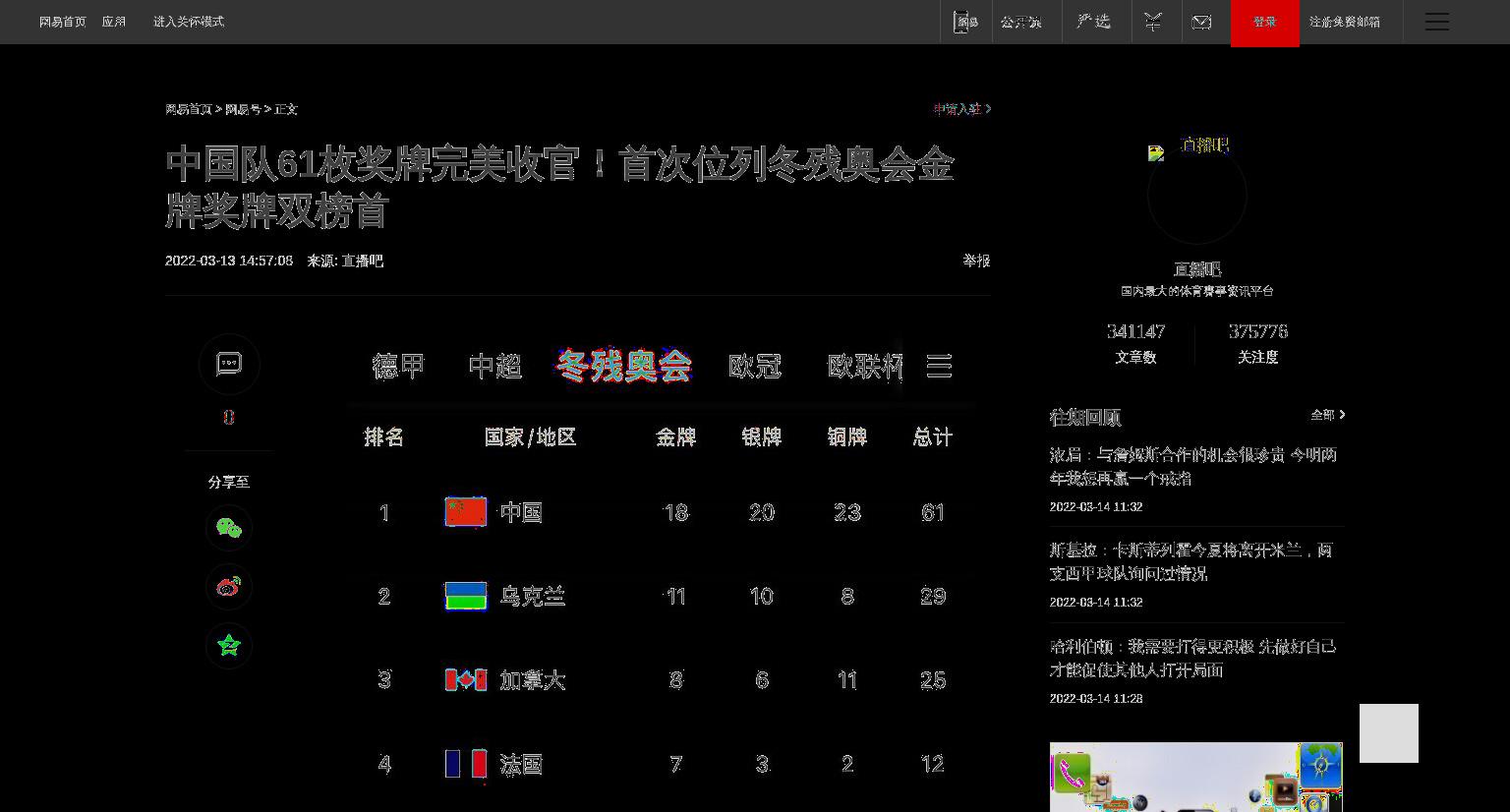The height and width of the screenshot is (812, 1510).
Task: Click the 直播吧 author name
Action: point(1197,269)
